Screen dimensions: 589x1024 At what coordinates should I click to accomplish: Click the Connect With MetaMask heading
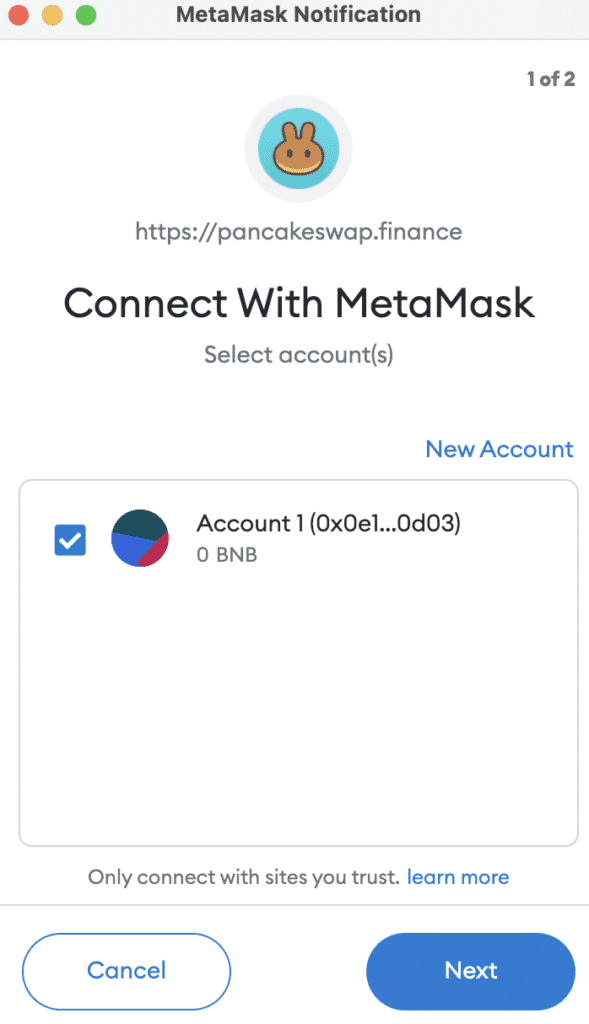click(x=298, y=303)
